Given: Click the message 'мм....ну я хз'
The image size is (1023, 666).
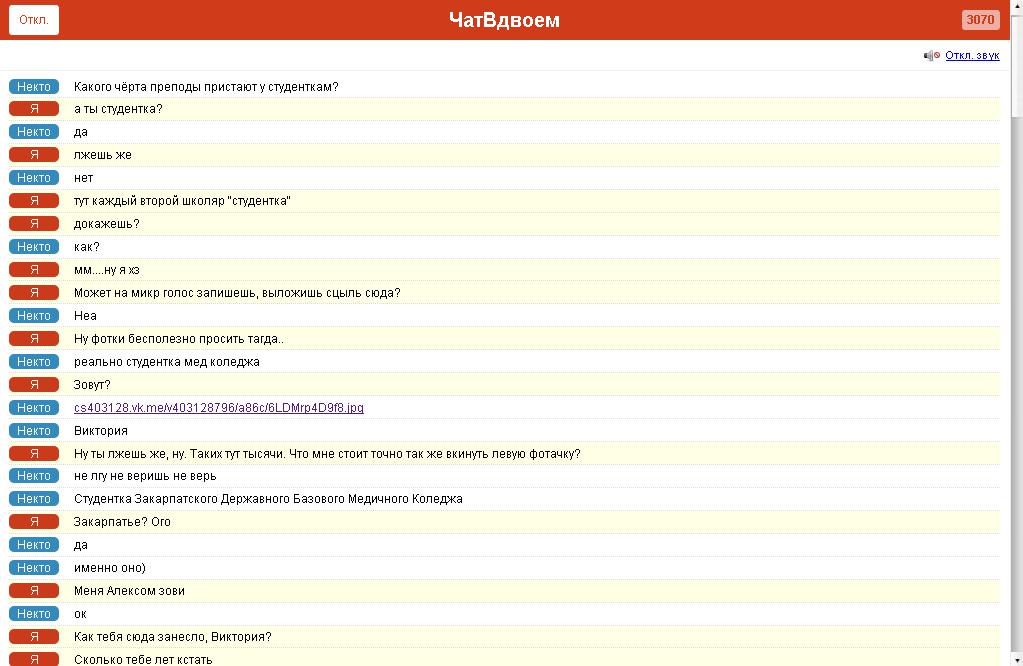Looking at the screenshot, I should pyautogui.click(x=106, y=270).
